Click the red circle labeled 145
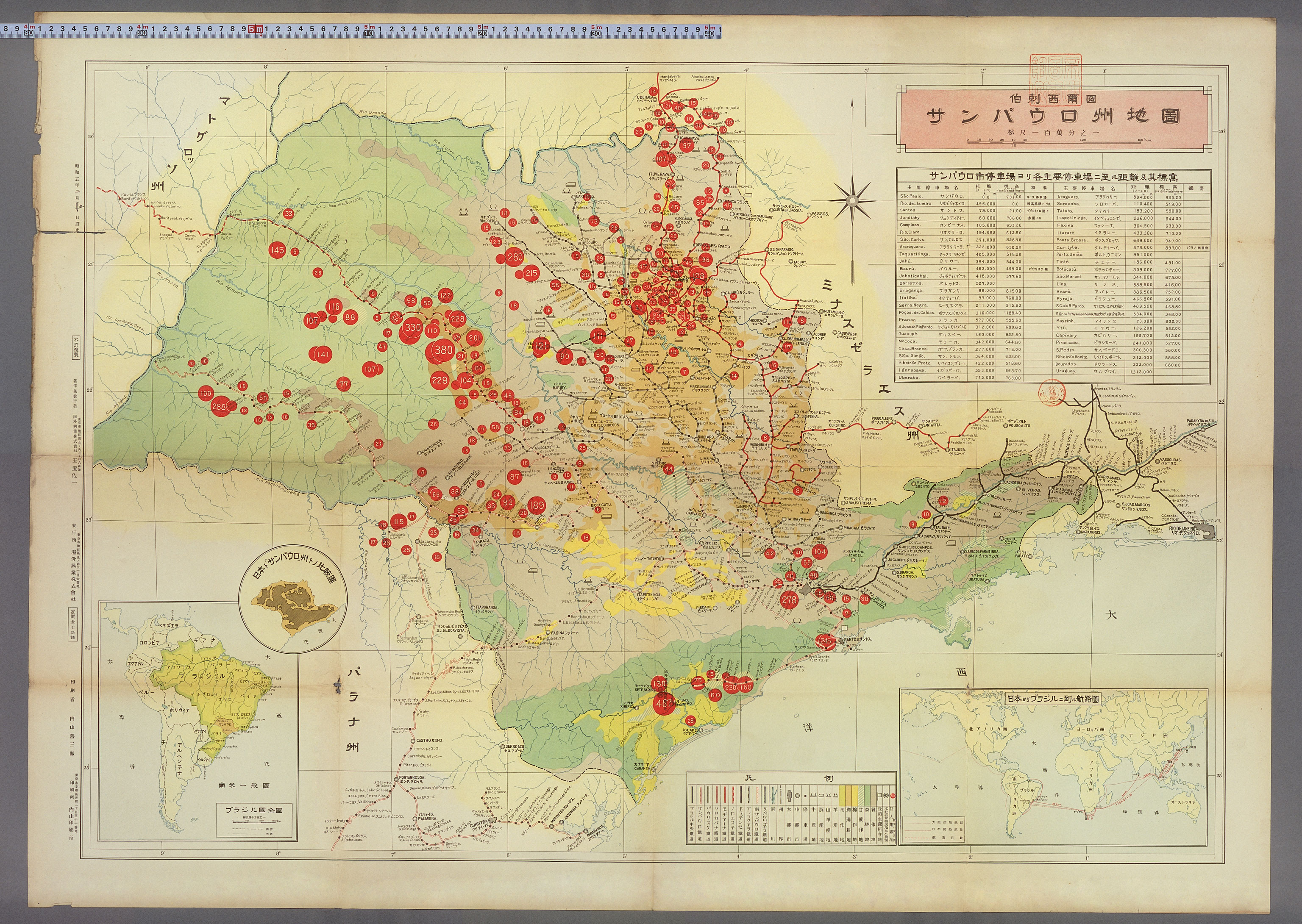 click(278, 250)
